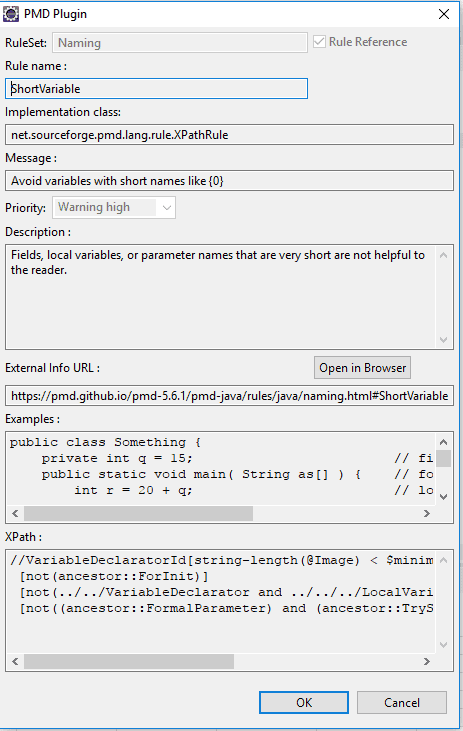The width and height of the screenshot is (463, 731).
Task: Confirm the rule with OK
Action: pyautogui.click(x=304, y=703)
